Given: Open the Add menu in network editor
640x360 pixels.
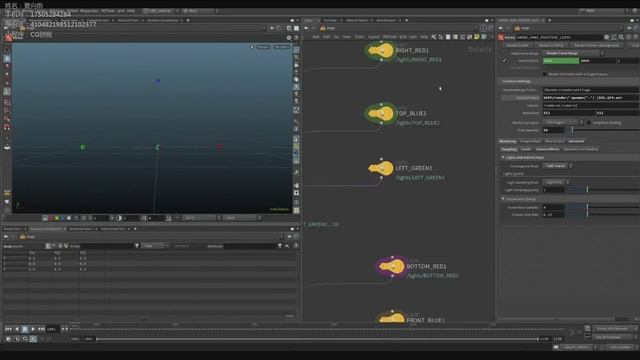Looking at the screenshot, I should click(x=316, y=37).
